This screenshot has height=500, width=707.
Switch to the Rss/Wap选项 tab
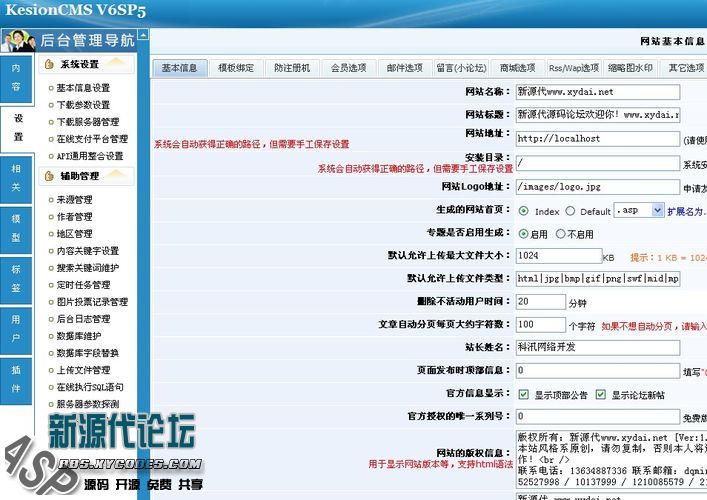[574, 68]
